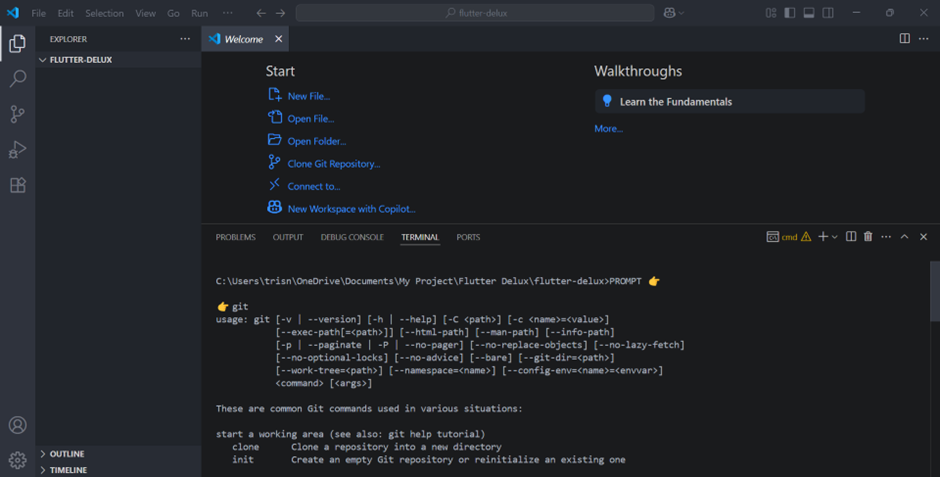Open the Manage gear icon

click(x=17, y=460)
